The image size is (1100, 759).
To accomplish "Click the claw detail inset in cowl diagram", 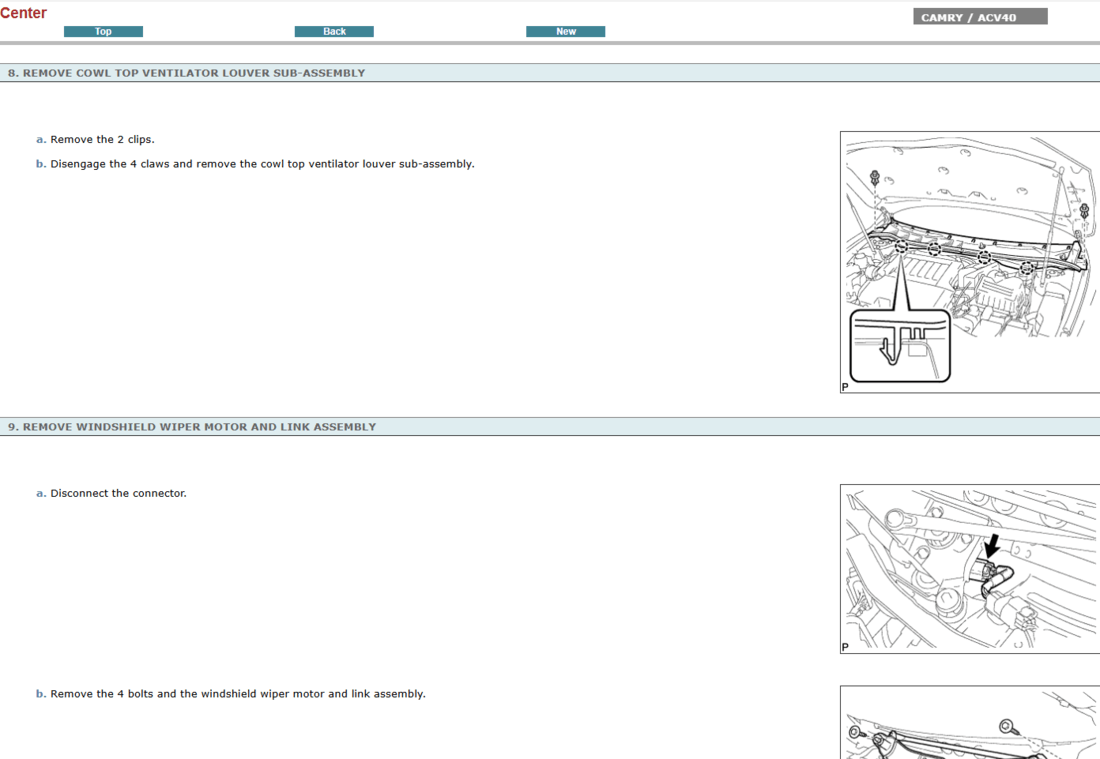I will click(x=899, y=346).
